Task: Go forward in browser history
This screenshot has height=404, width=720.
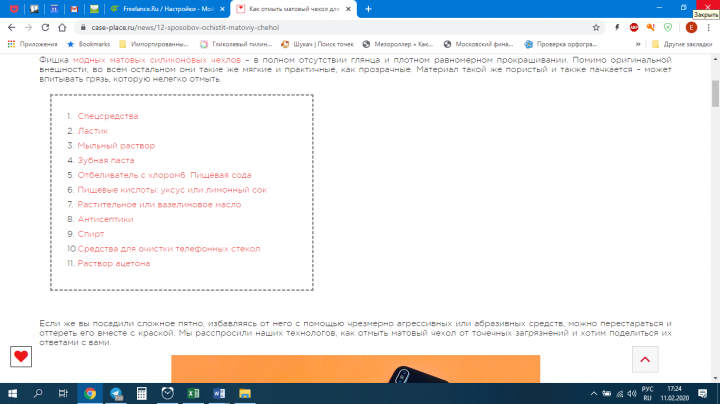Action: point(28,28)
